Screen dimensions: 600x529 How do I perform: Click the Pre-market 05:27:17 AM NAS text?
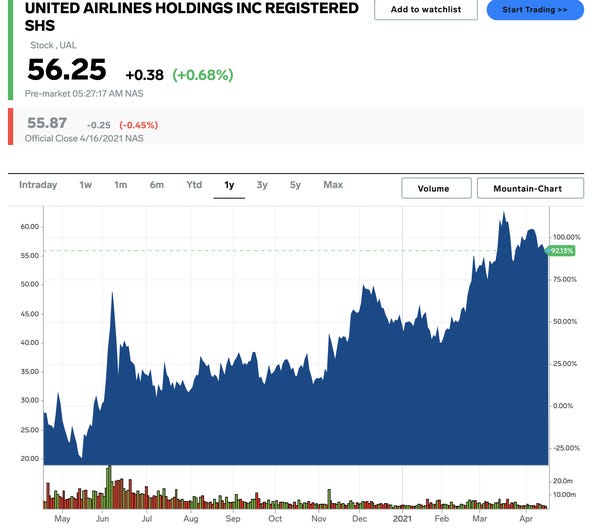tap(84, 94)
